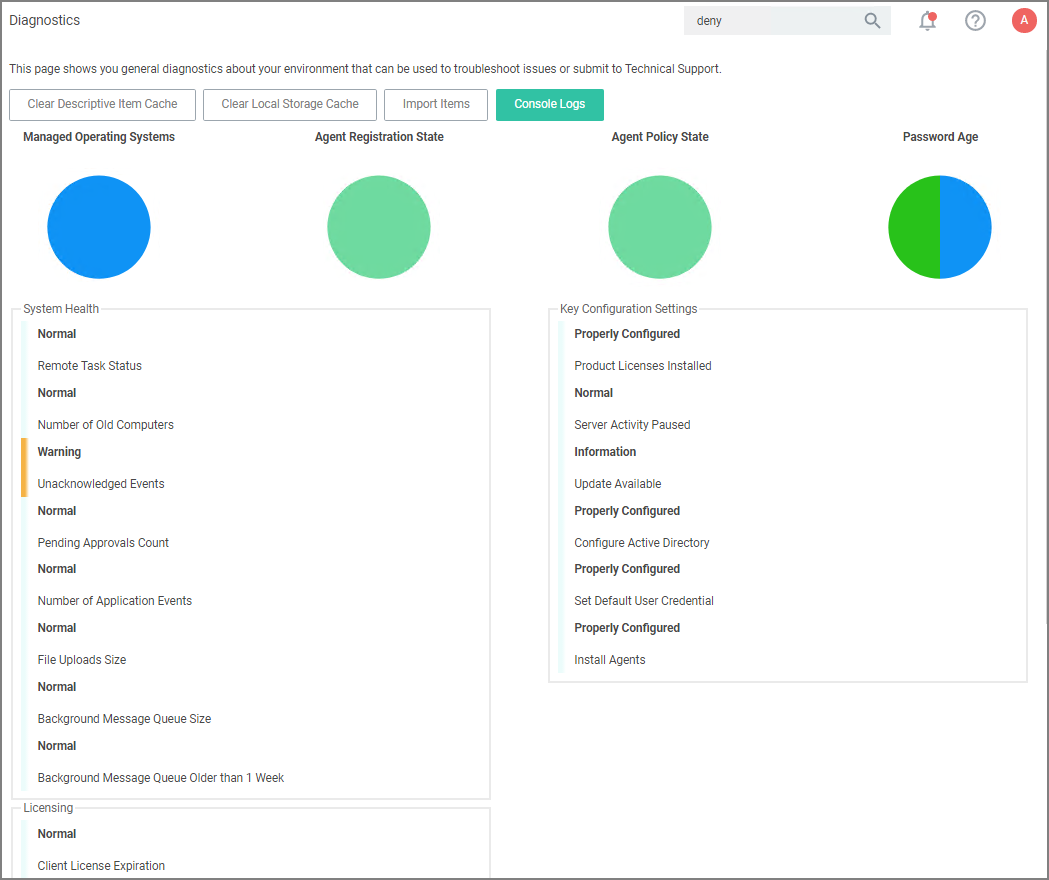Open Pending Approvals Count details
The image size is (1049, 880).
102,542
